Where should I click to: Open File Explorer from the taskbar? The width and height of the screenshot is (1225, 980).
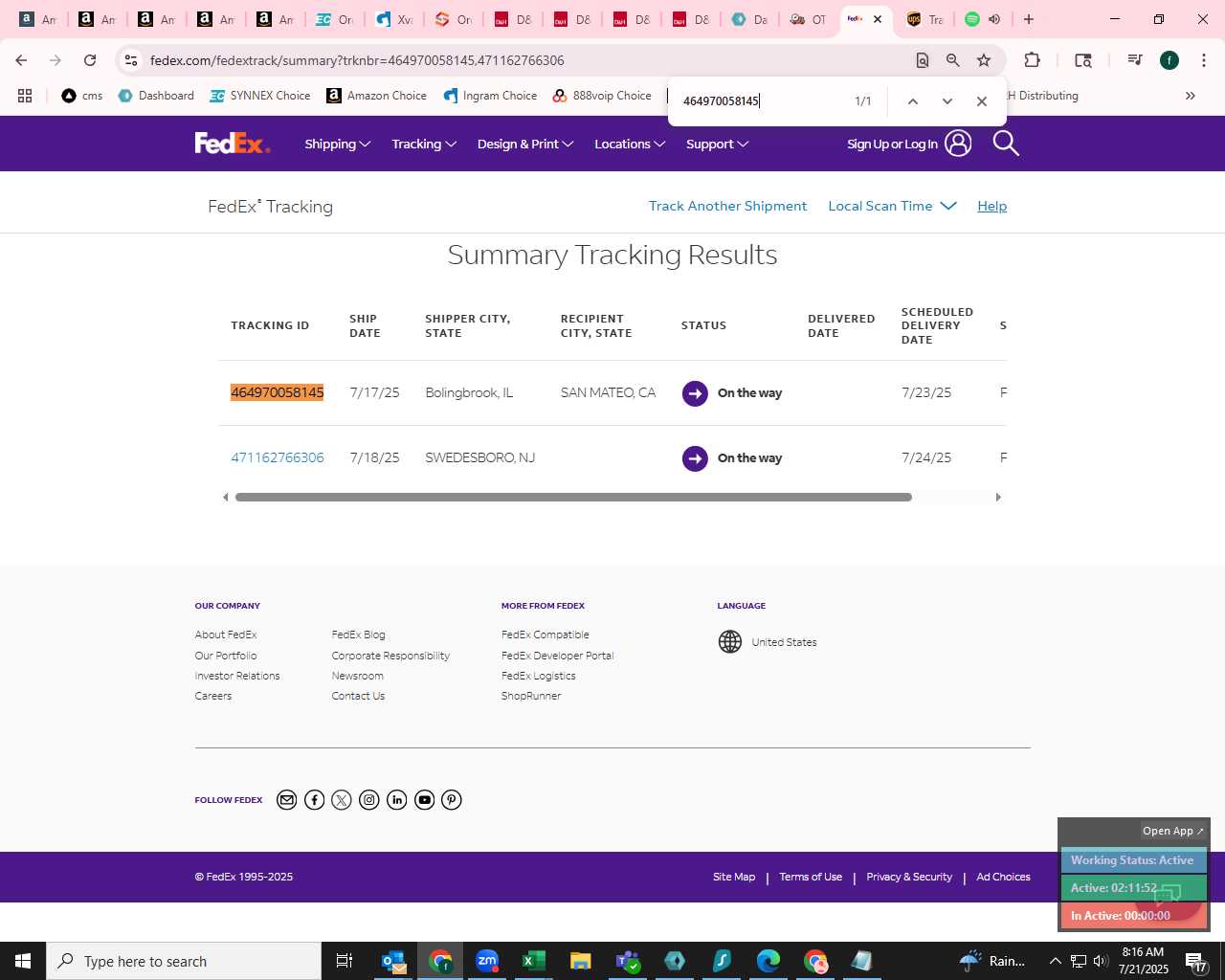tap(581, 961)
